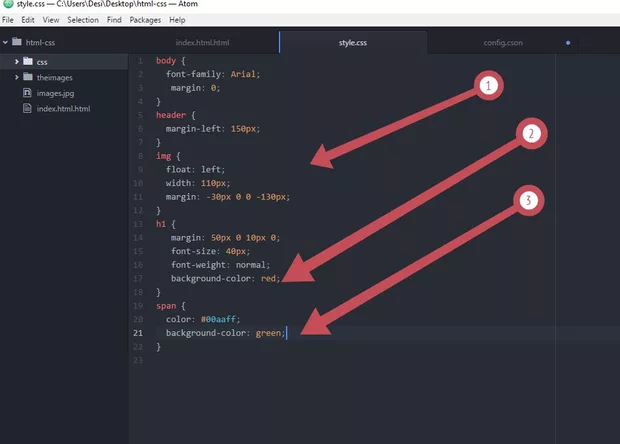Collapse the html-css project root chevron
Viewport: 620px width, 444px height.
click(x=5, y=42)
